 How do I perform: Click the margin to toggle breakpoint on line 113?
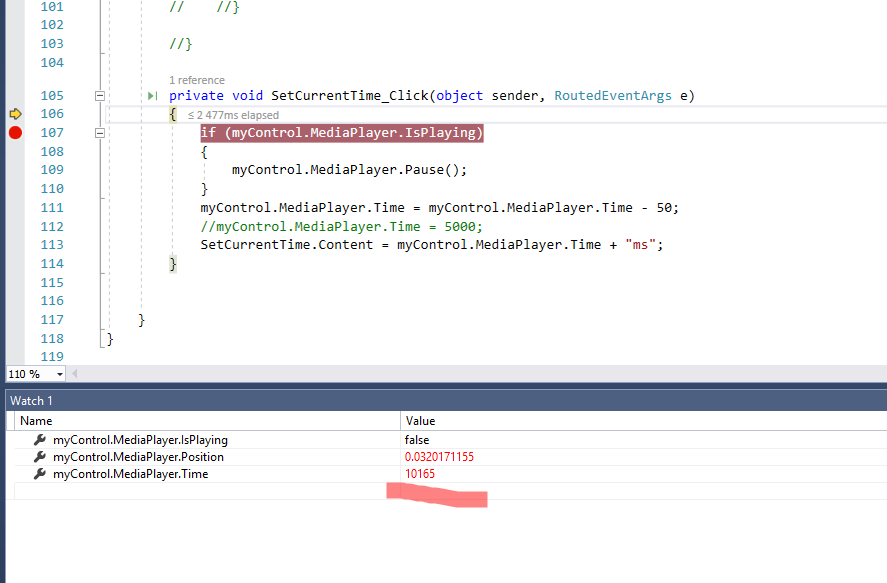pos(13,244)
